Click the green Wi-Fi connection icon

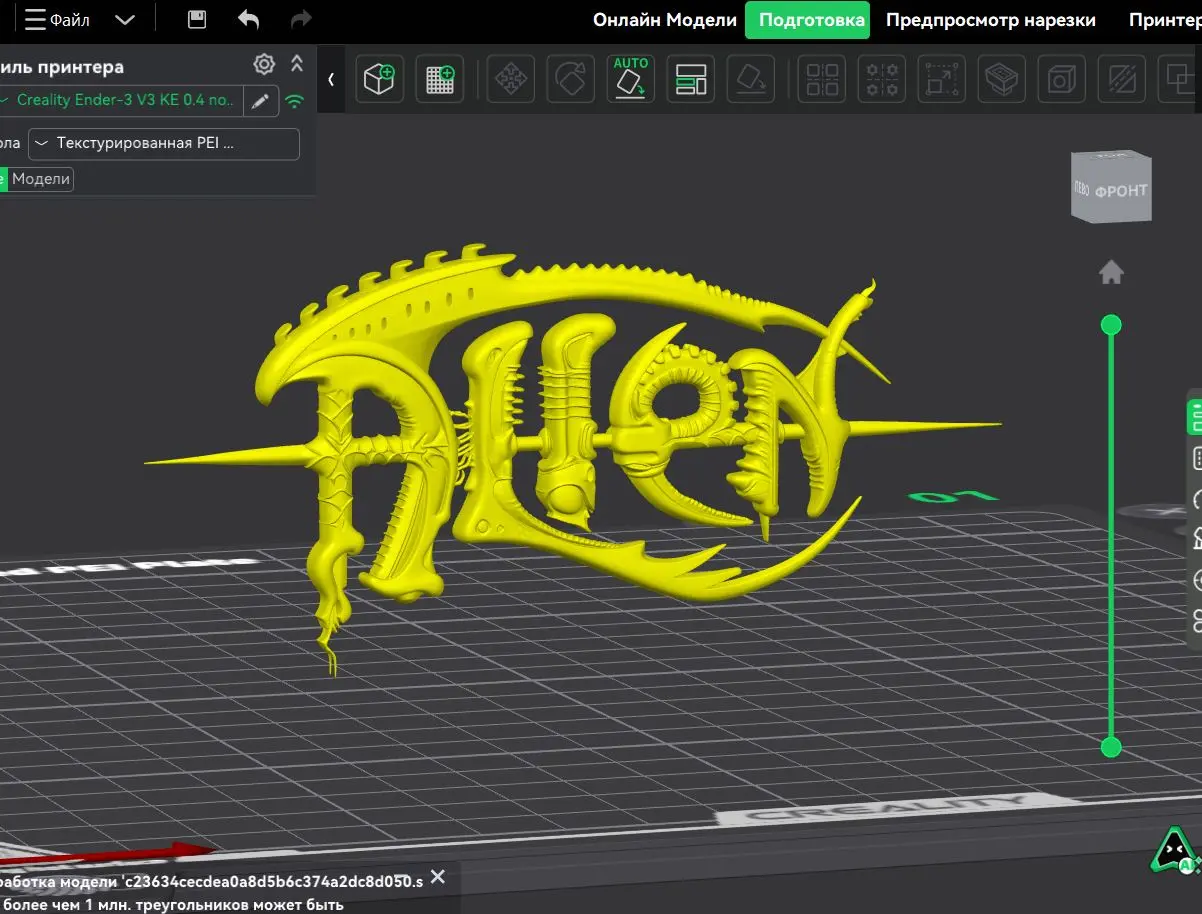tap(294, 101)
